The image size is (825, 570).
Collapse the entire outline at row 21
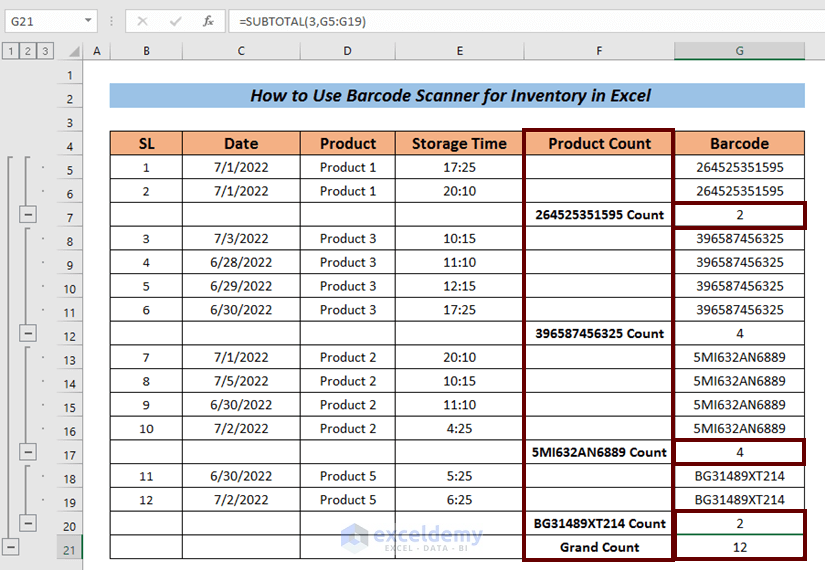(x=11, y=547)
